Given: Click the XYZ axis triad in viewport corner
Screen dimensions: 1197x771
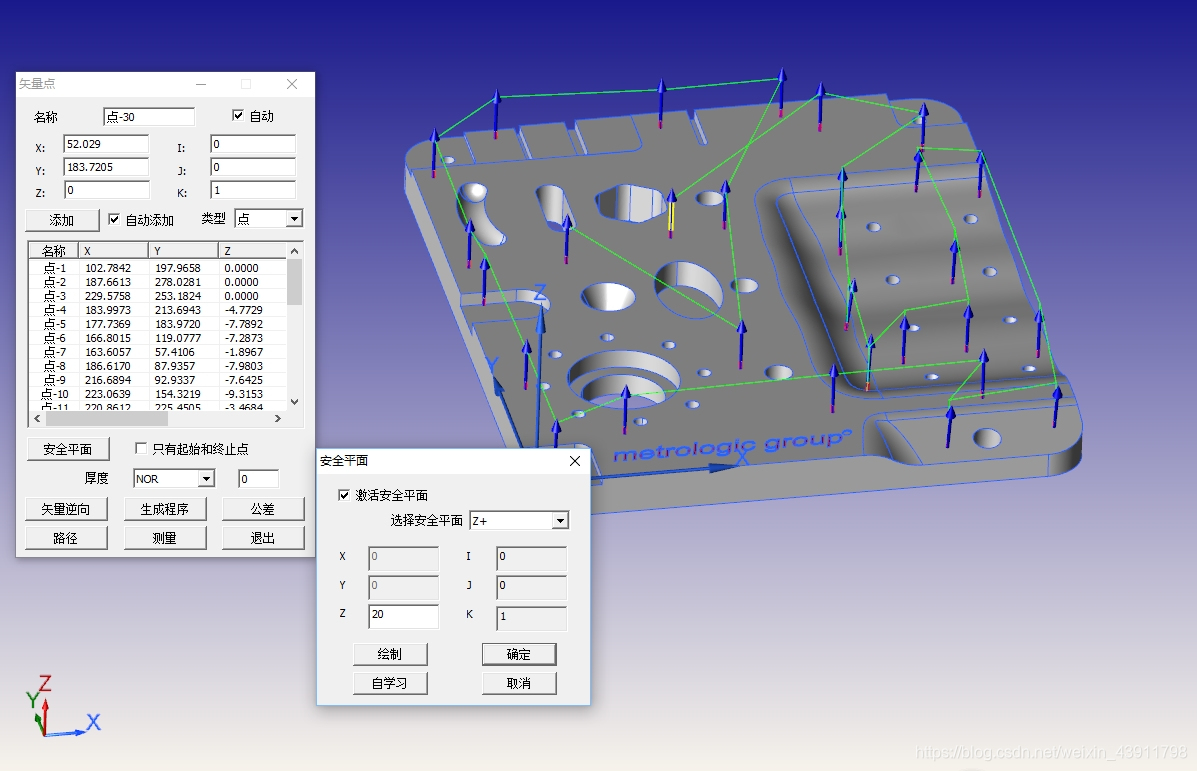Looking at the screenshot, I should 63,707.
